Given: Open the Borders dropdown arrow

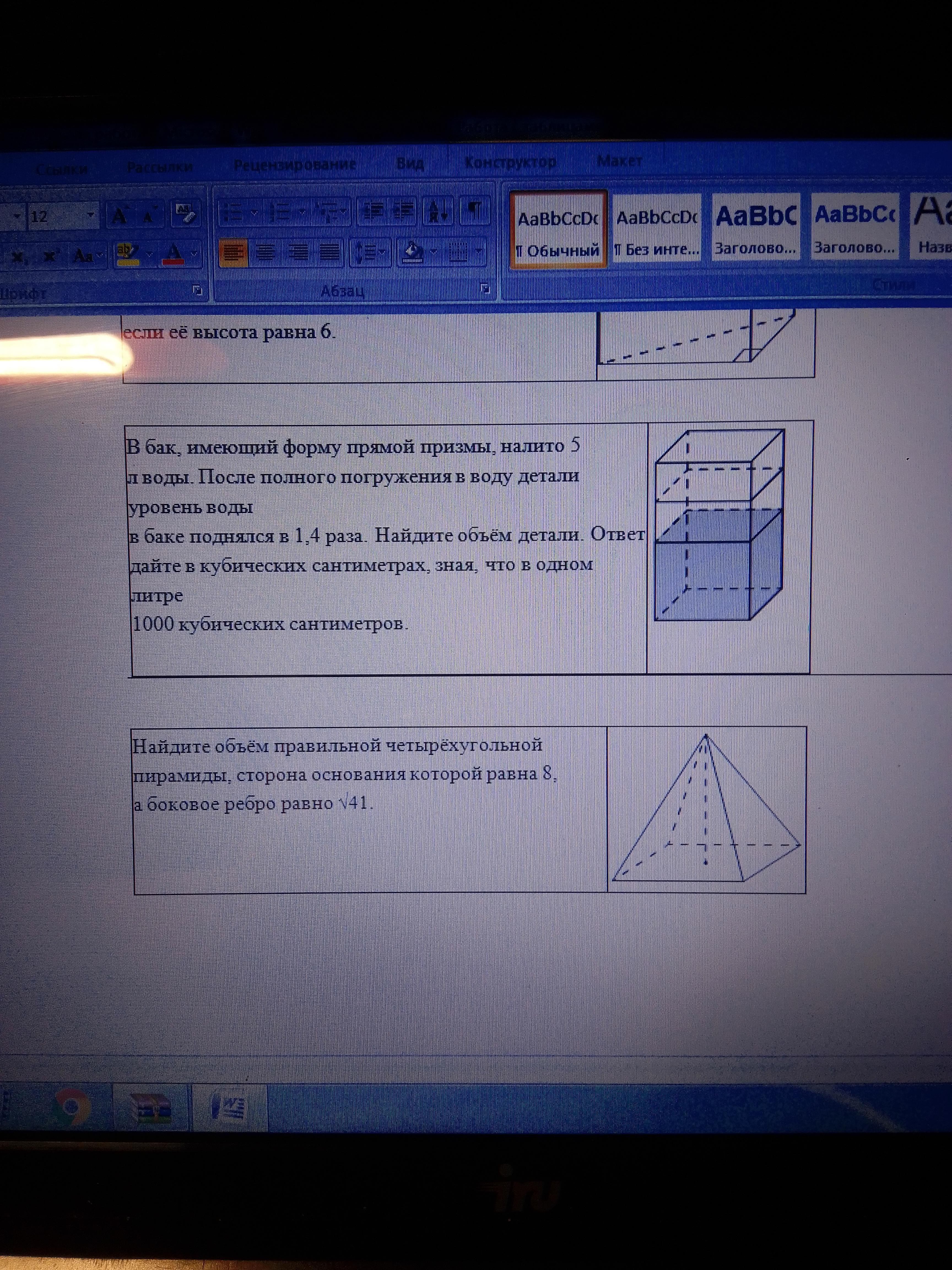Looking at the screenshot, I should (x=478, y=251).
